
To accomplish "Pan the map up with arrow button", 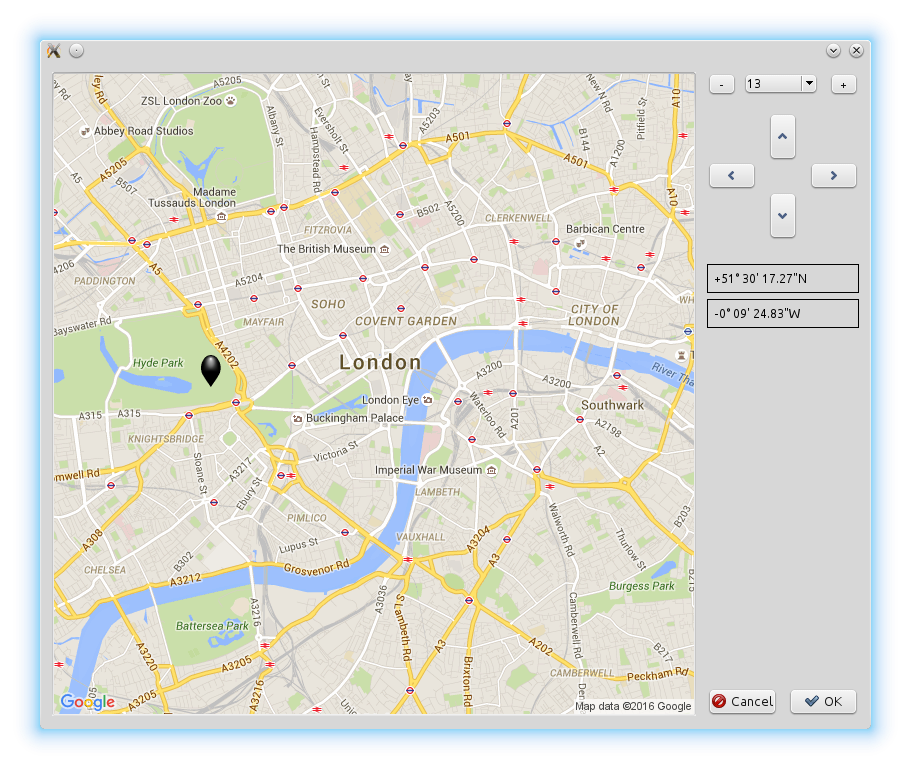I will point(783,136).
